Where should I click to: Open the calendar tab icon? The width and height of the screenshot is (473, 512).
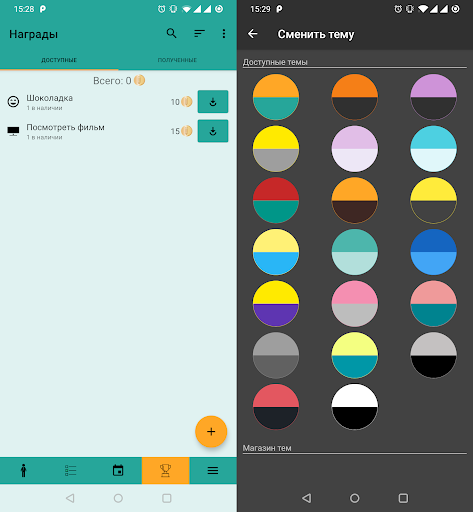pyautogui.click(x=118, y=470)
